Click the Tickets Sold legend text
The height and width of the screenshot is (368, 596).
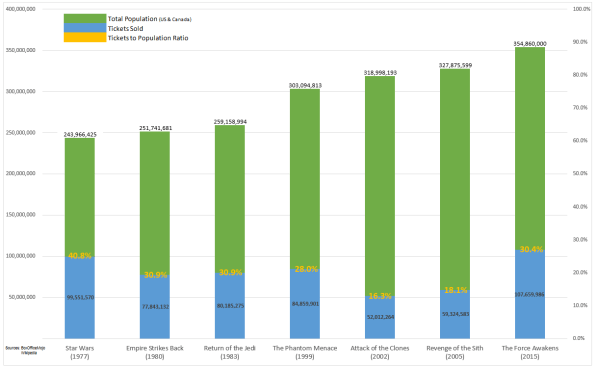[125, 29]
